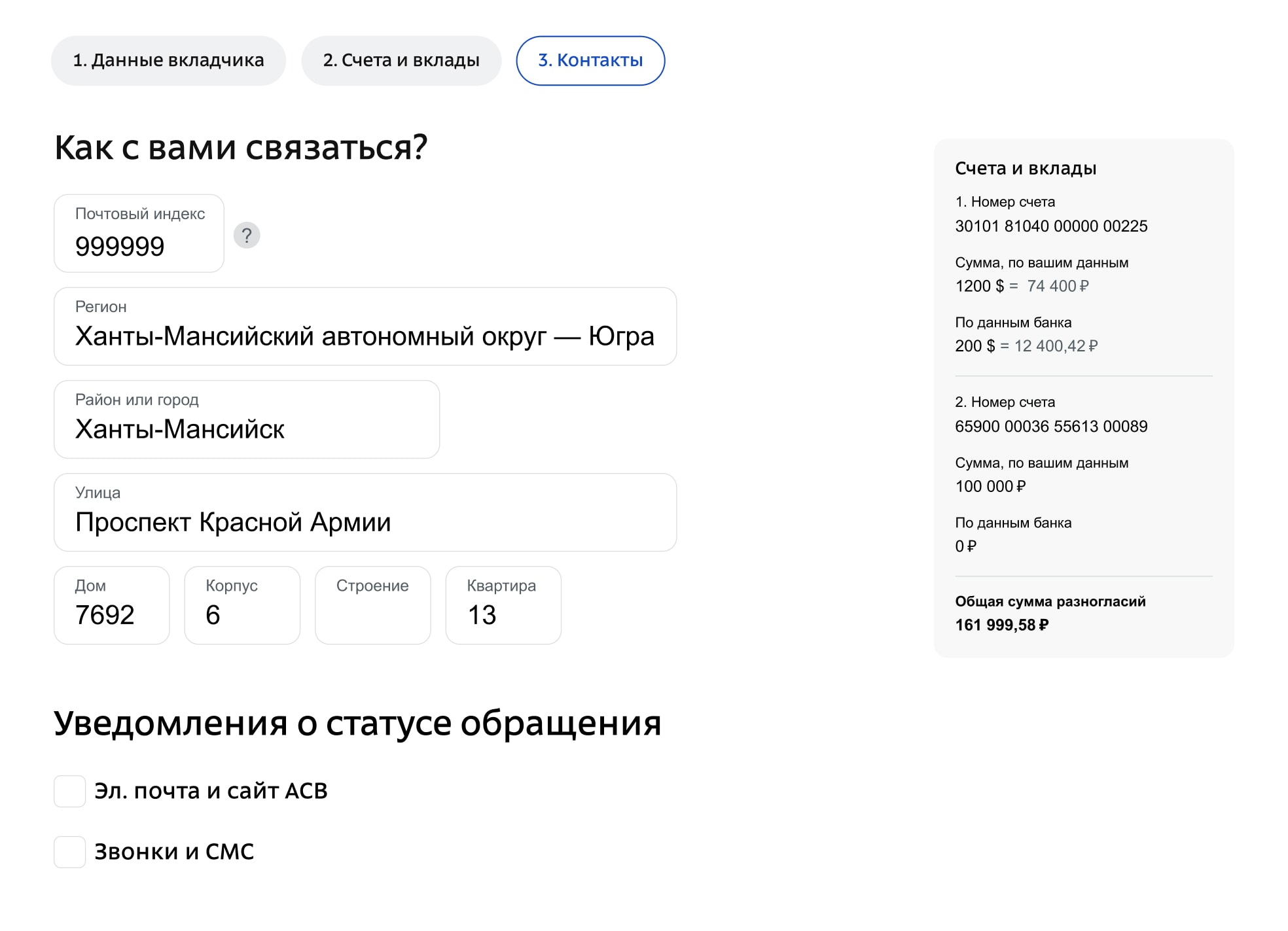Click the empty "Строение" field
1288x931 pixels.
point(372,605)
